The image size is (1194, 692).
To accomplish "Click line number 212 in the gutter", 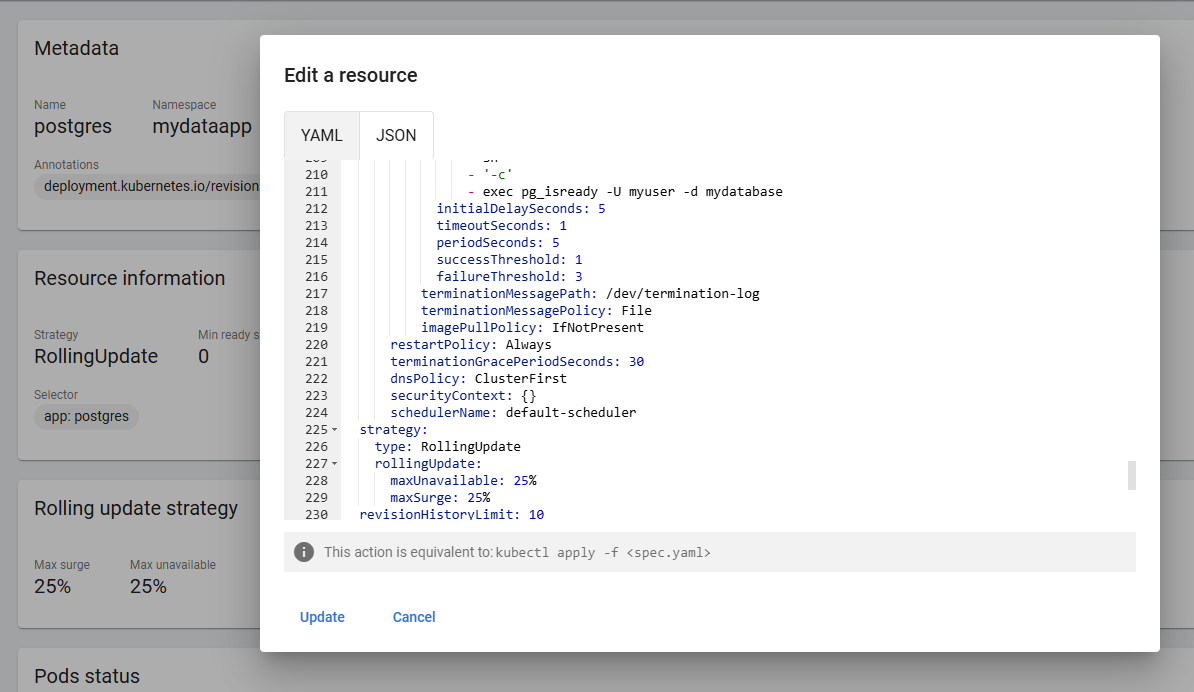I will pos(316,209).
